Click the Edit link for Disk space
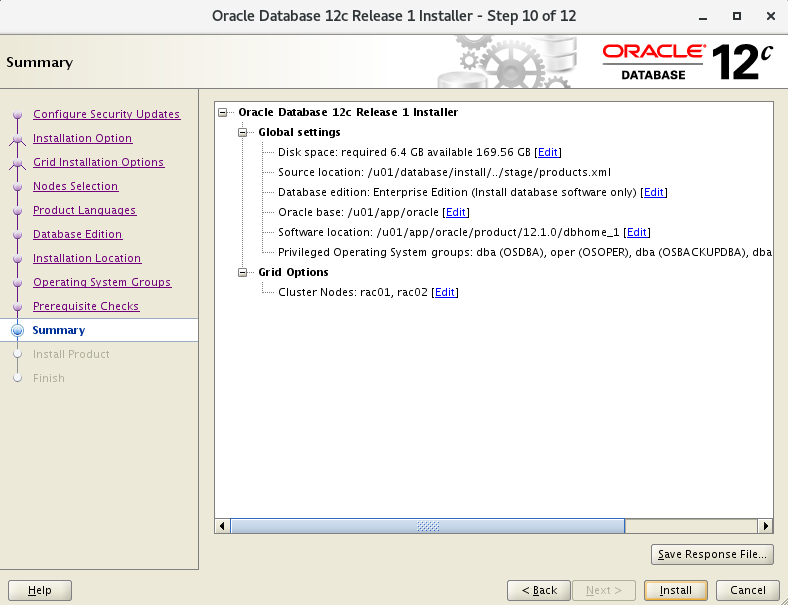Screen dimensions: 788x605 pyautogui.click(x=548, y=152)
